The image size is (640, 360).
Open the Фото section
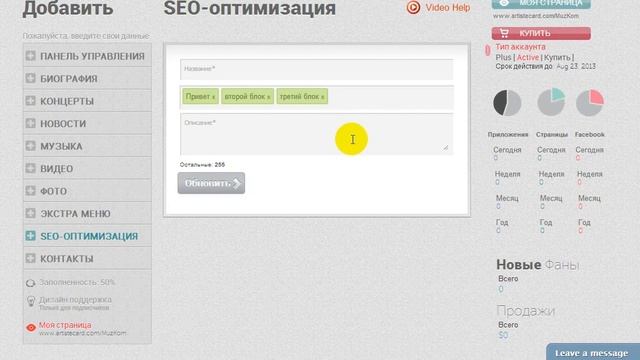coord(53,191)
